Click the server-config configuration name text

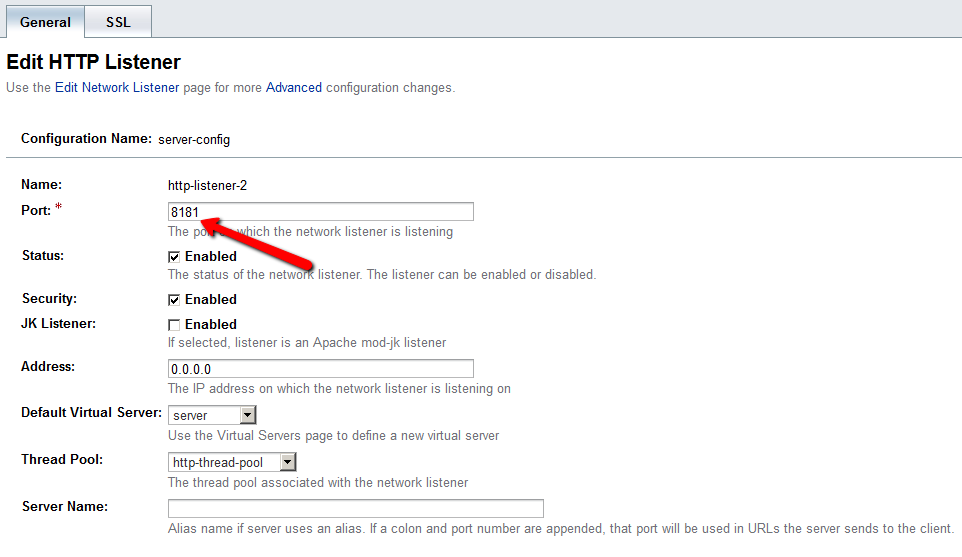(194, 140)
